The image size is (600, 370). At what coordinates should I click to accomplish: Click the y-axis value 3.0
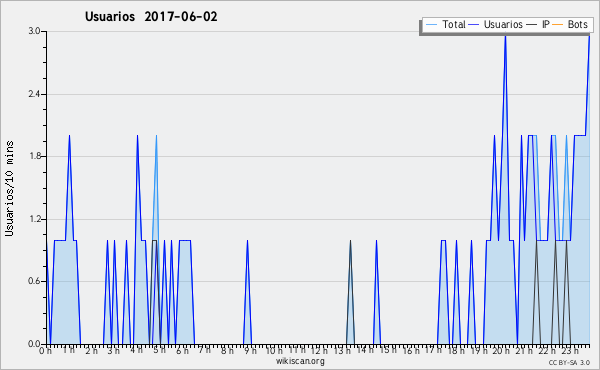pyautogui.click(x=34, y=31)
